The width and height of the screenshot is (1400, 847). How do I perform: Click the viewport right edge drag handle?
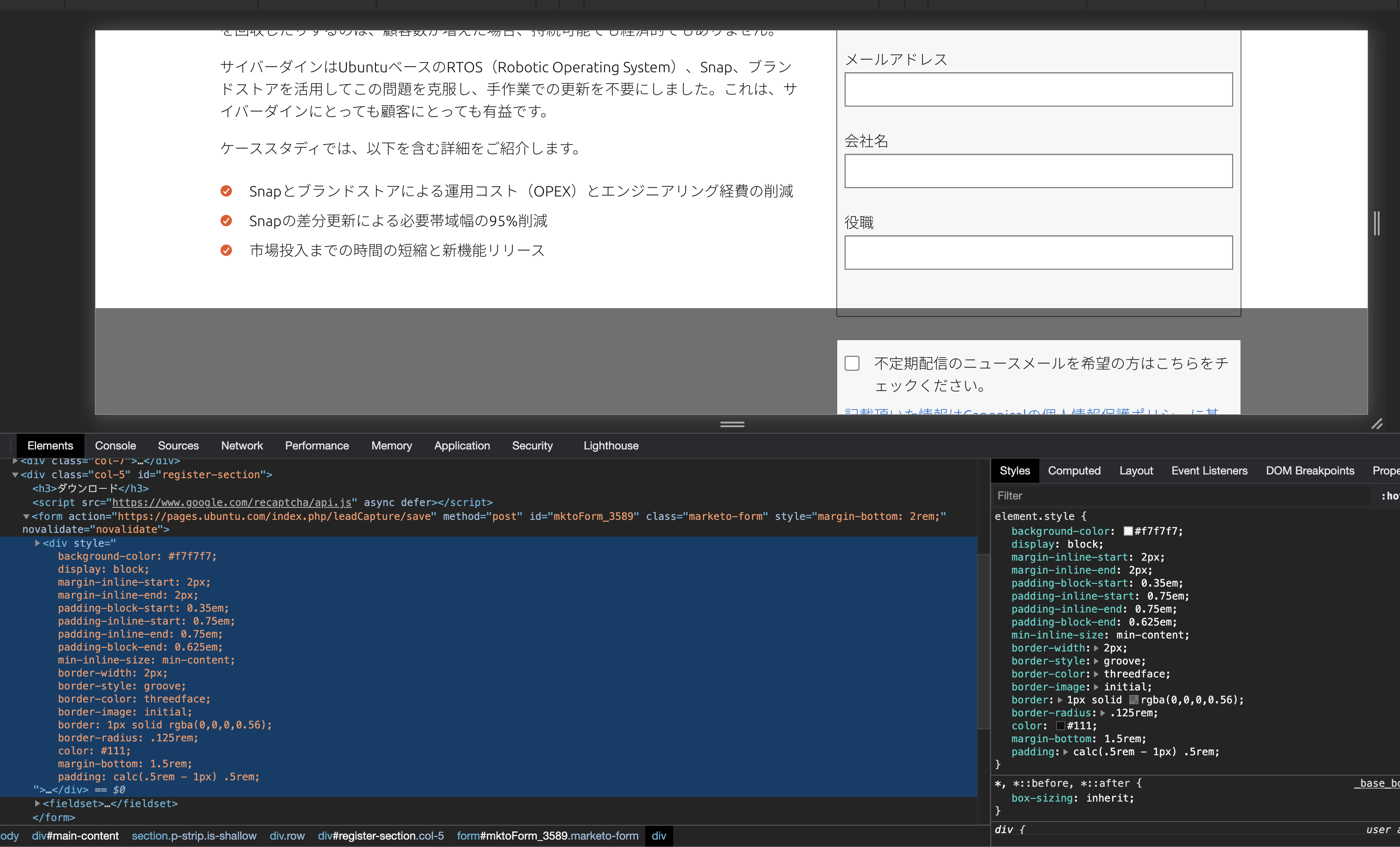(x=1376, y=223)
